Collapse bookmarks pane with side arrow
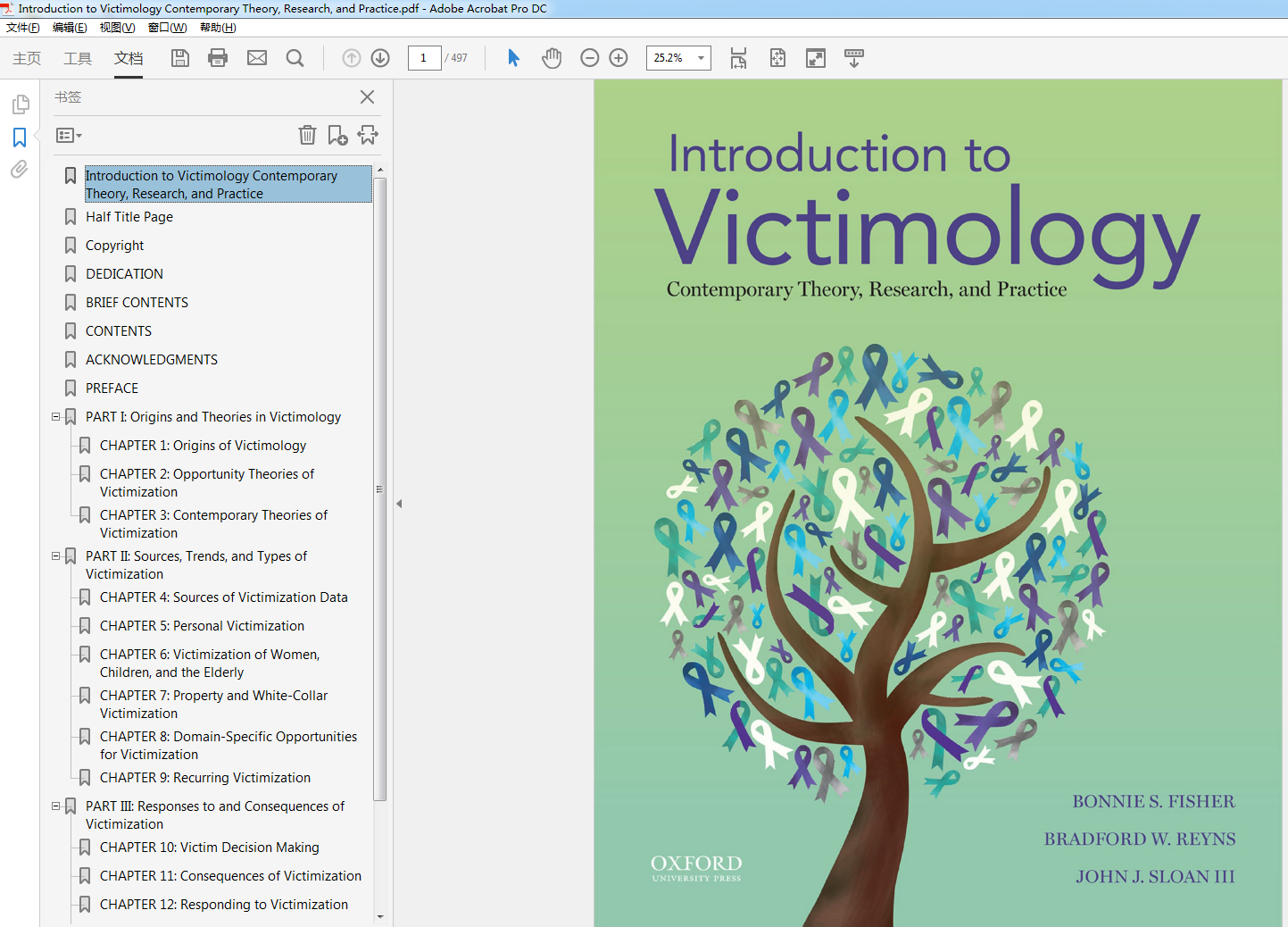The height and width of the screenshot is (927, 1288). tap(399, 504)
